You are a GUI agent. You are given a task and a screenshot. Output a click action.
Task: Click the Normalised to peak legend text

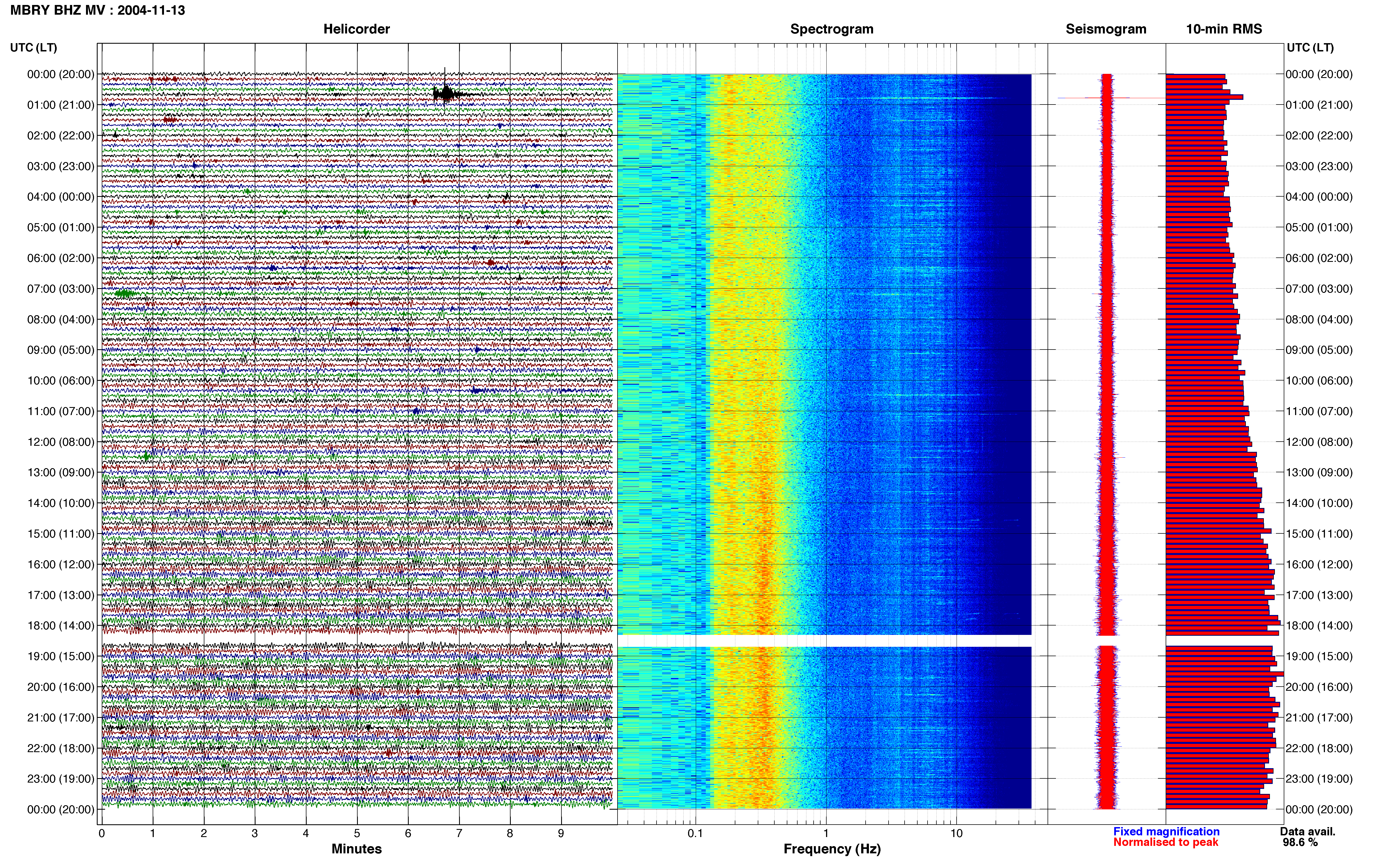tap(1165, 842)
